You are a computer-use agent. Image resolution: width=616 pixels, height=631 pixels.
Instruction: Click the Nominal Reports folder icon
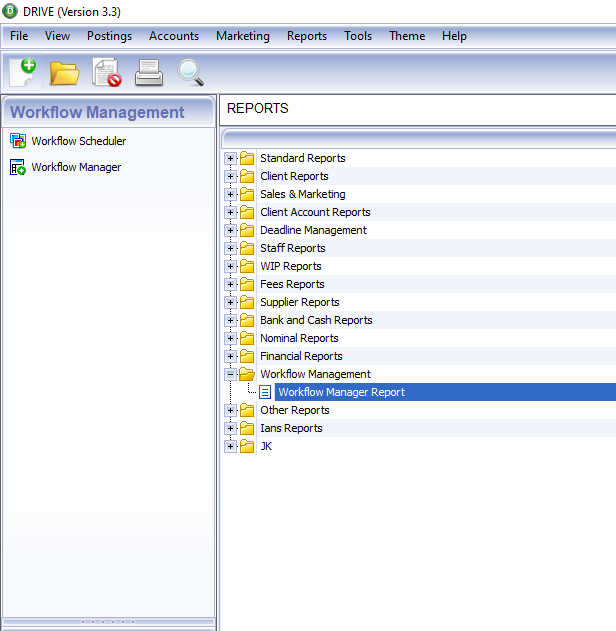coord(247,338)
